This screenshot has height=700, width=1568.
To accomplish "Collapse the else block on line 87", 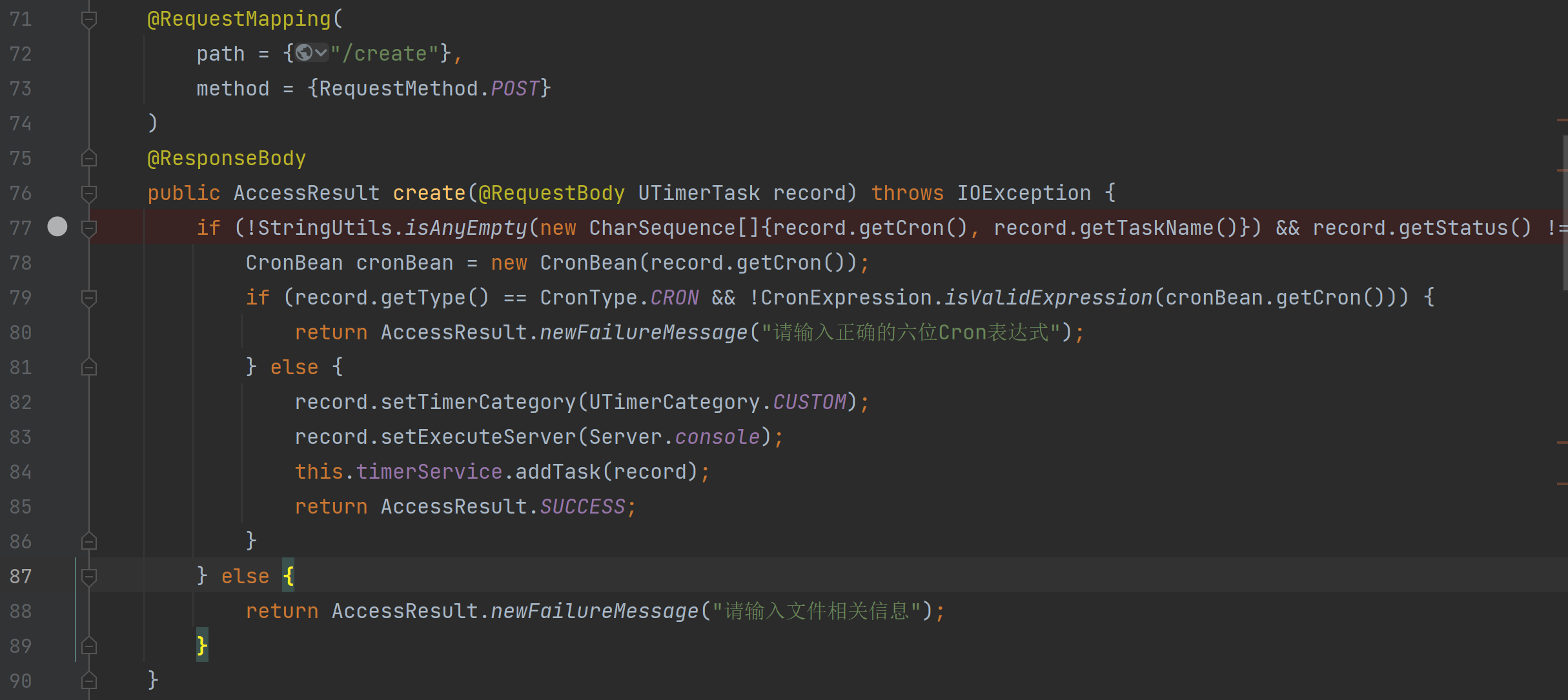I will [x=89, y=576].
